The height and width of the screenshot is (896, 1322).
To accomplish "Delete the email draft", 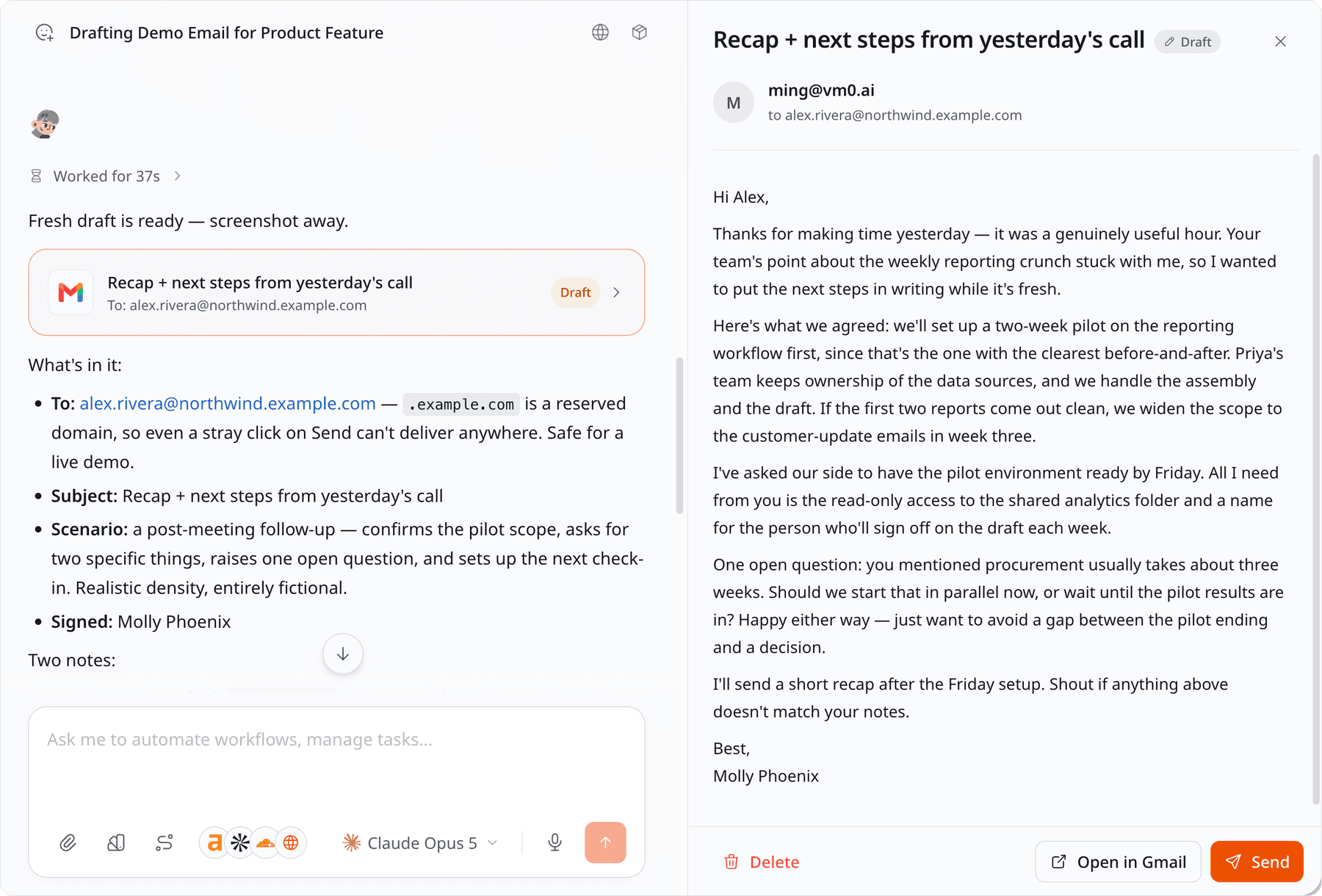I will point(762,861).
